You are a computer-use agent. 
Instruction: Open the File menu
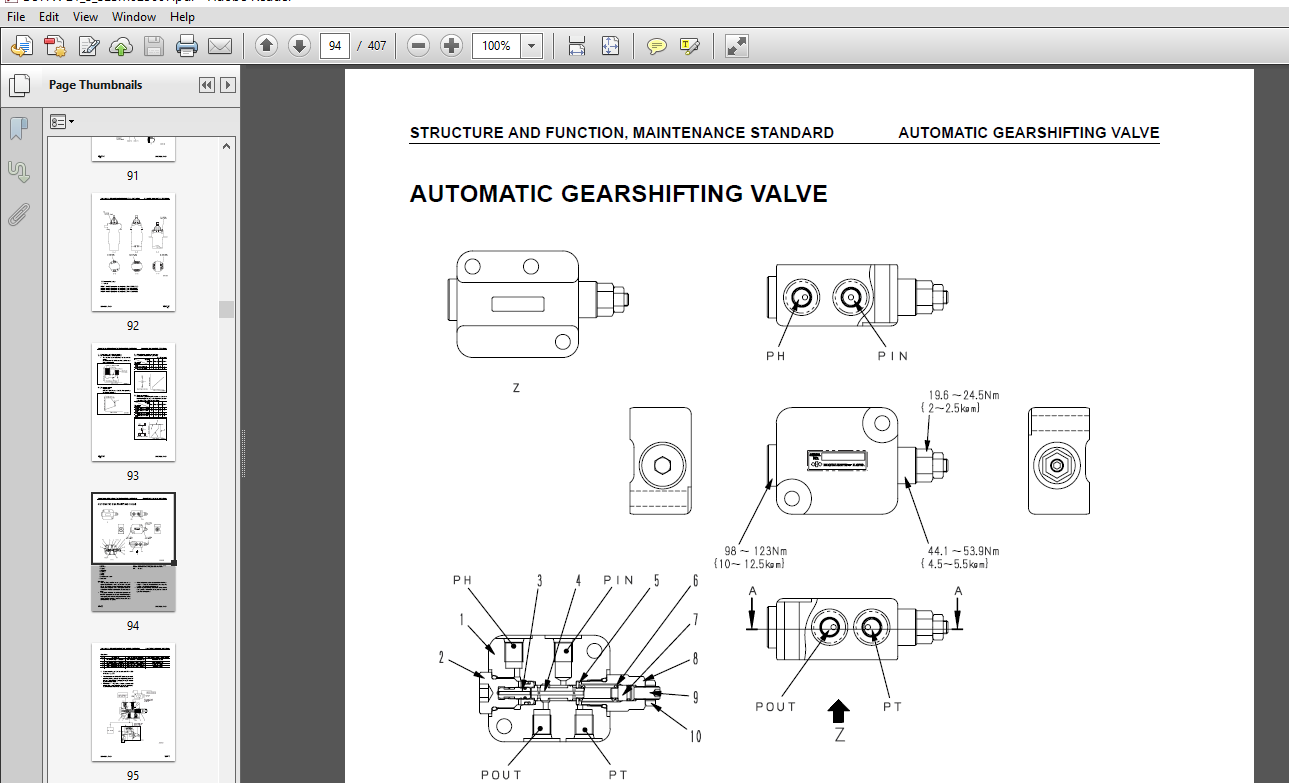point(17,17)
